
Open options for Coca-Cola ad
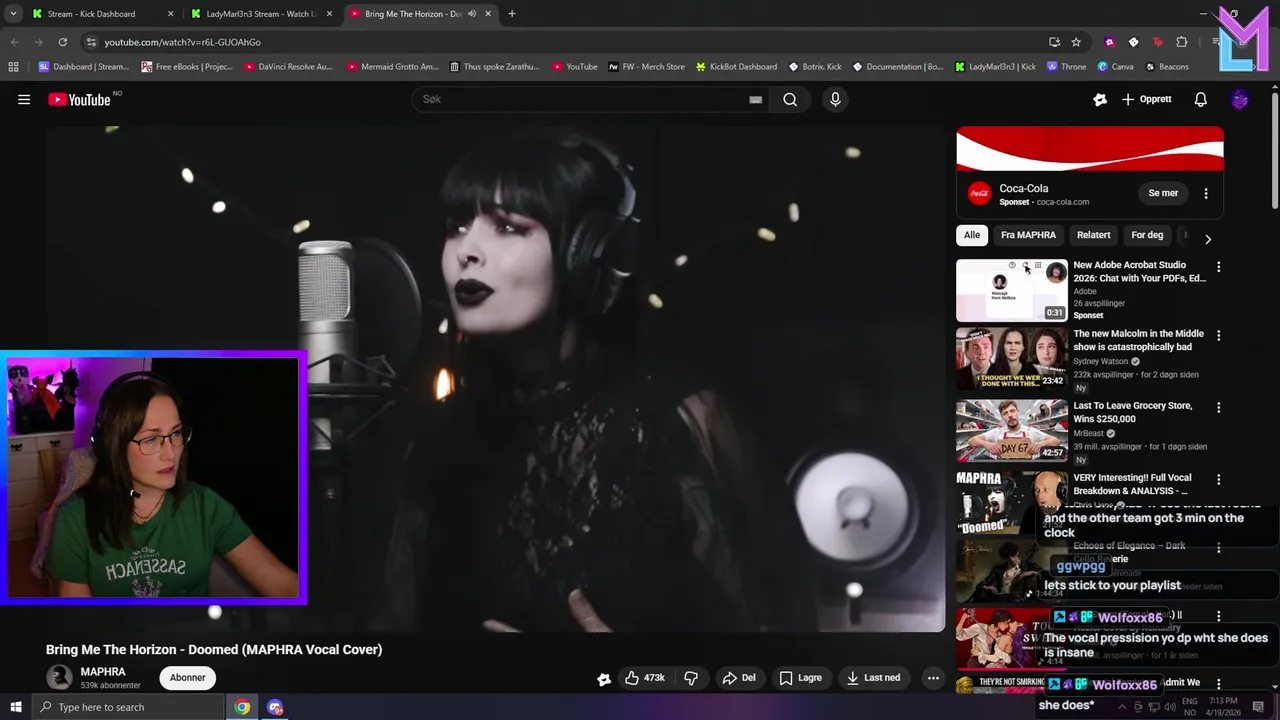point(1206,193)
